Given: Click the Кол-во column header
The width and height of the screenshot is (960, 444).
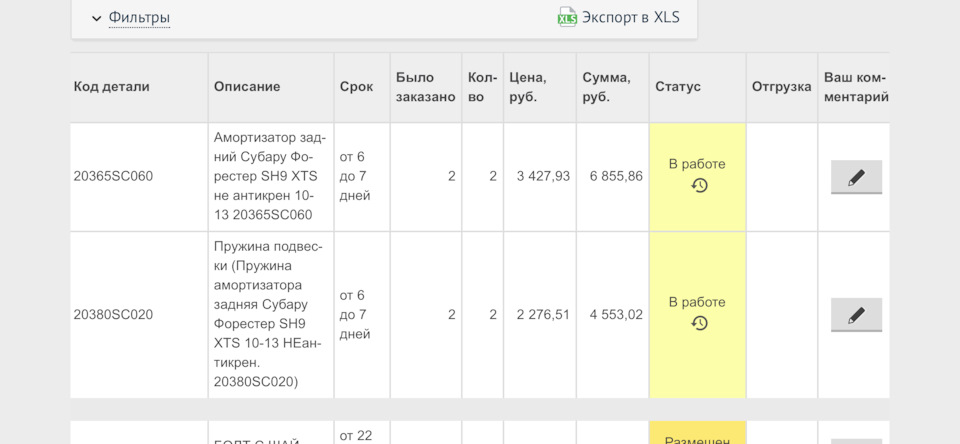Looking at the screenshot, I should click(481, 87).
